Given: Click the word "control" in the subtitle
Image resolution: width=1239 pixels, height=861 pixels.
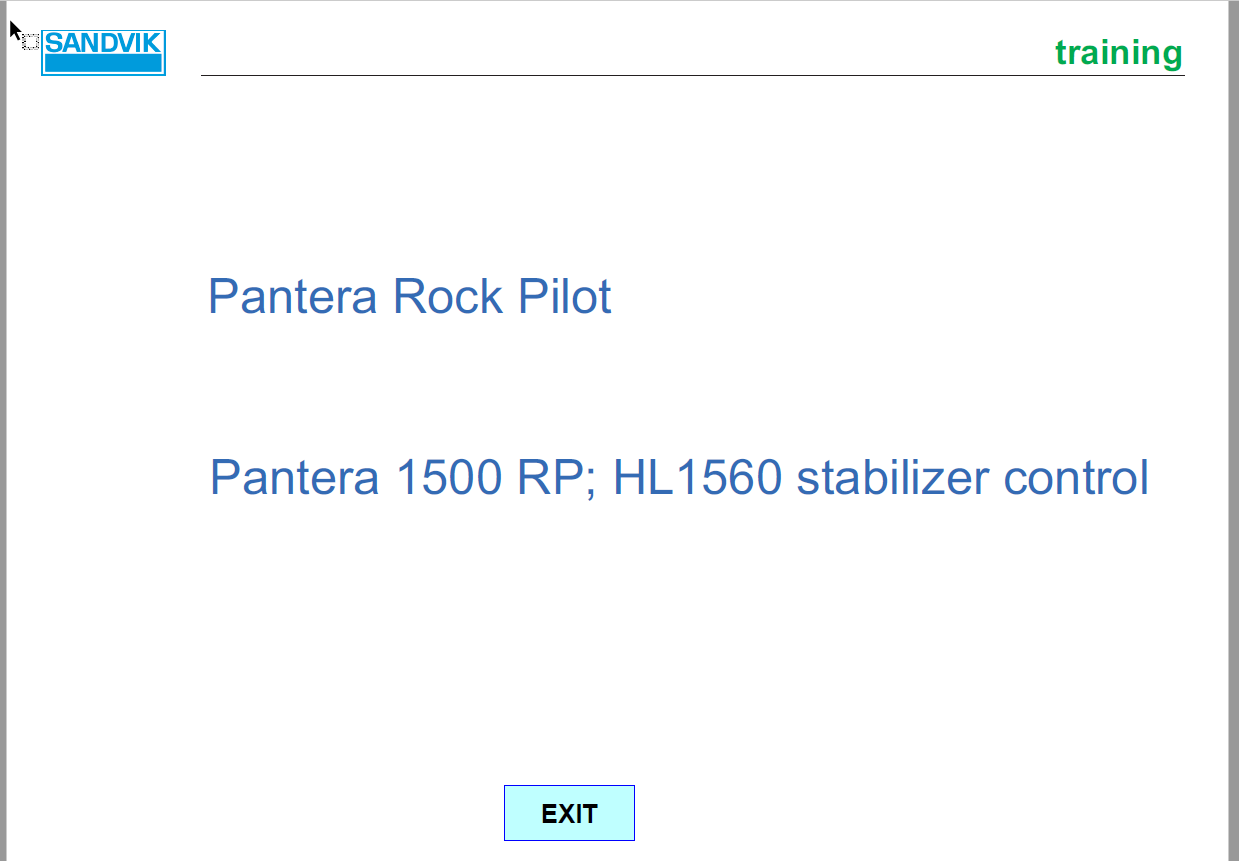Looking at the screenshot, I should coord(1076,478).
